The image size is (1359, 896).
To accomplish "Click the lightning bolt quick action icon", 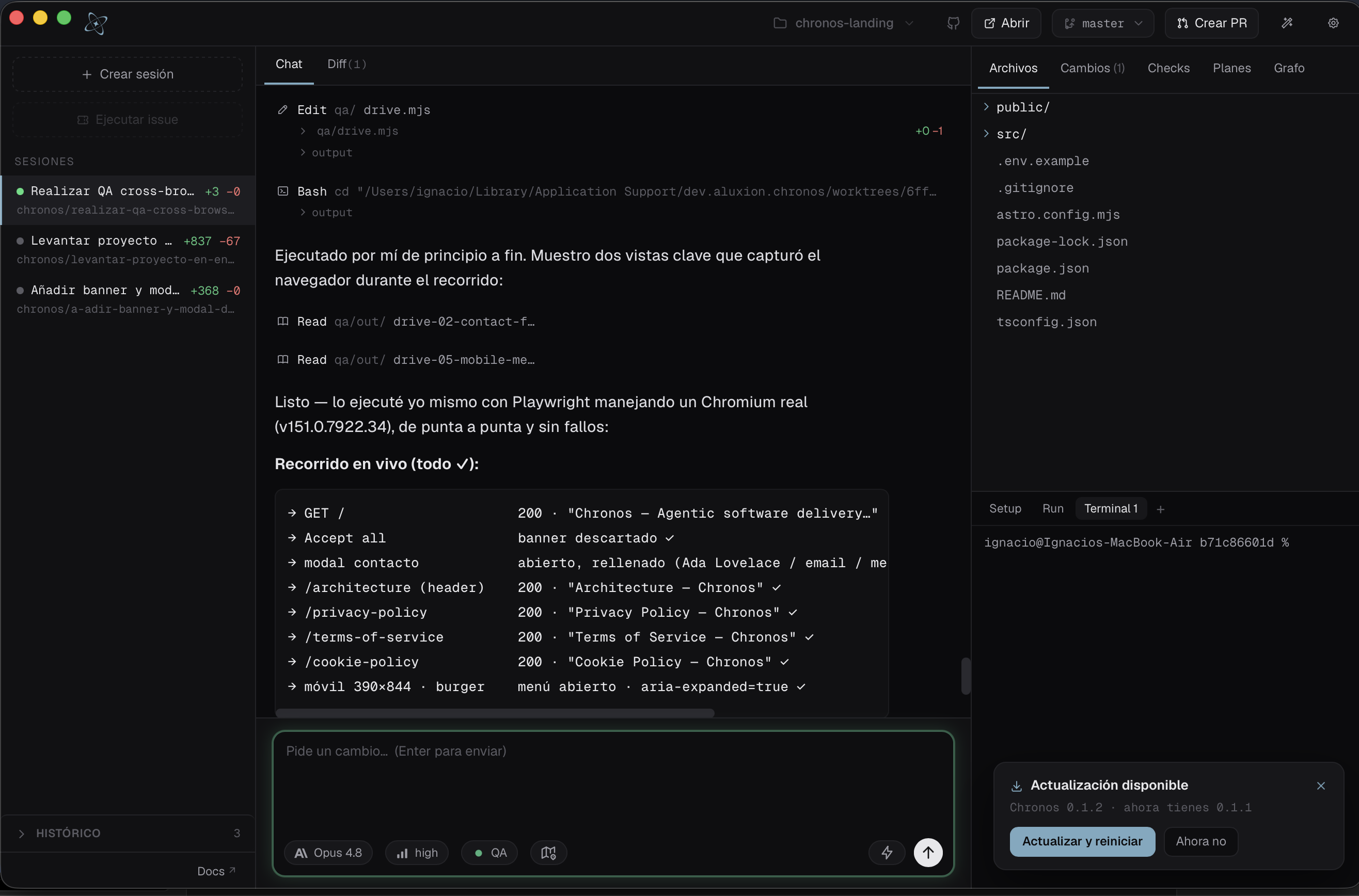I will [x=887, y=853].
